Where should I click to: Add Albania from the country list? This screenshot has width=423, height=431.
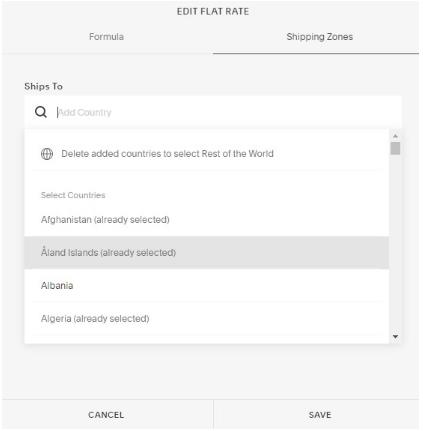click(x=206, y=285)
